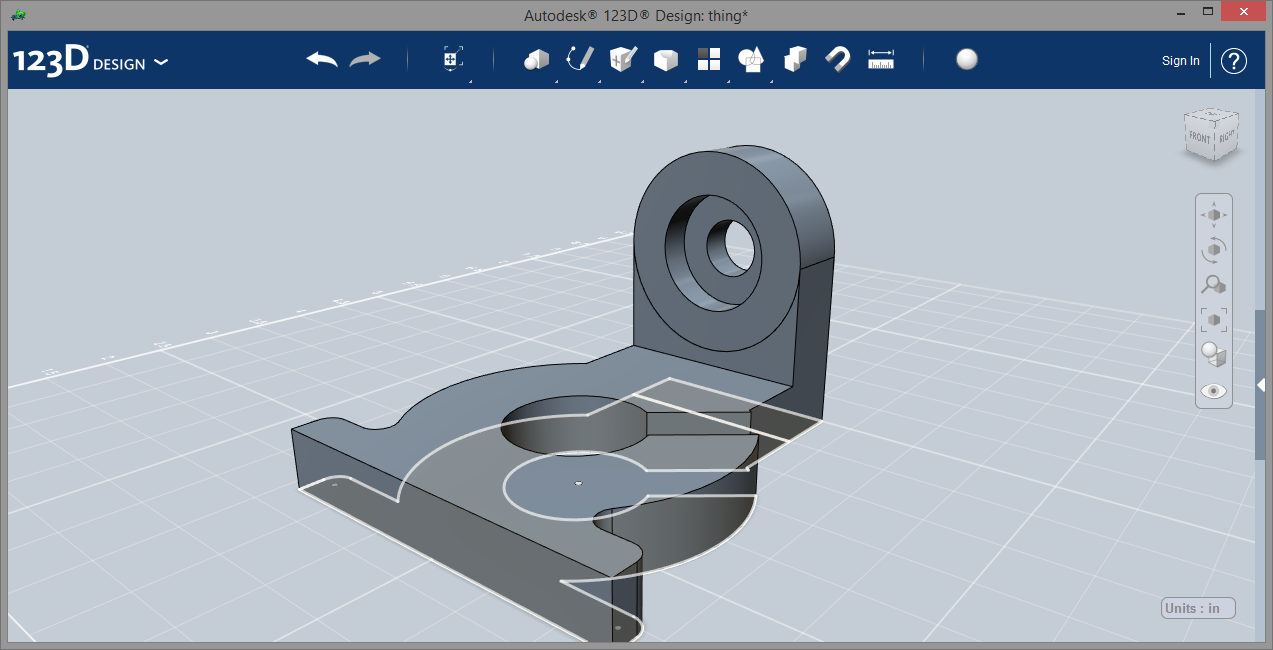Toggle the materials and outlines display mode
Image resolution: width=1273 pixels, height=650 pixels.
point(1214,355)
